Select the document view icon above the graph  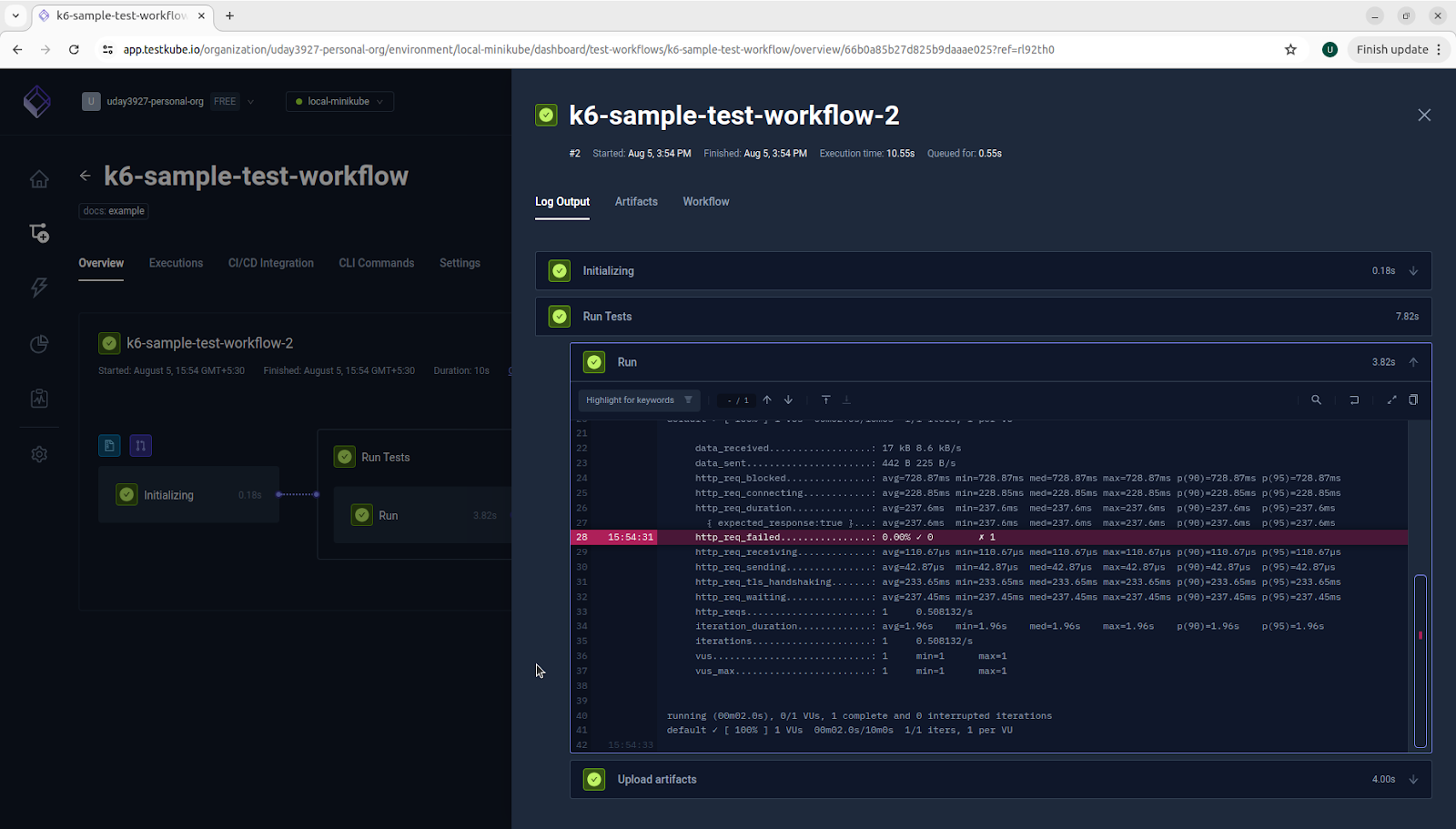(109, 445)
